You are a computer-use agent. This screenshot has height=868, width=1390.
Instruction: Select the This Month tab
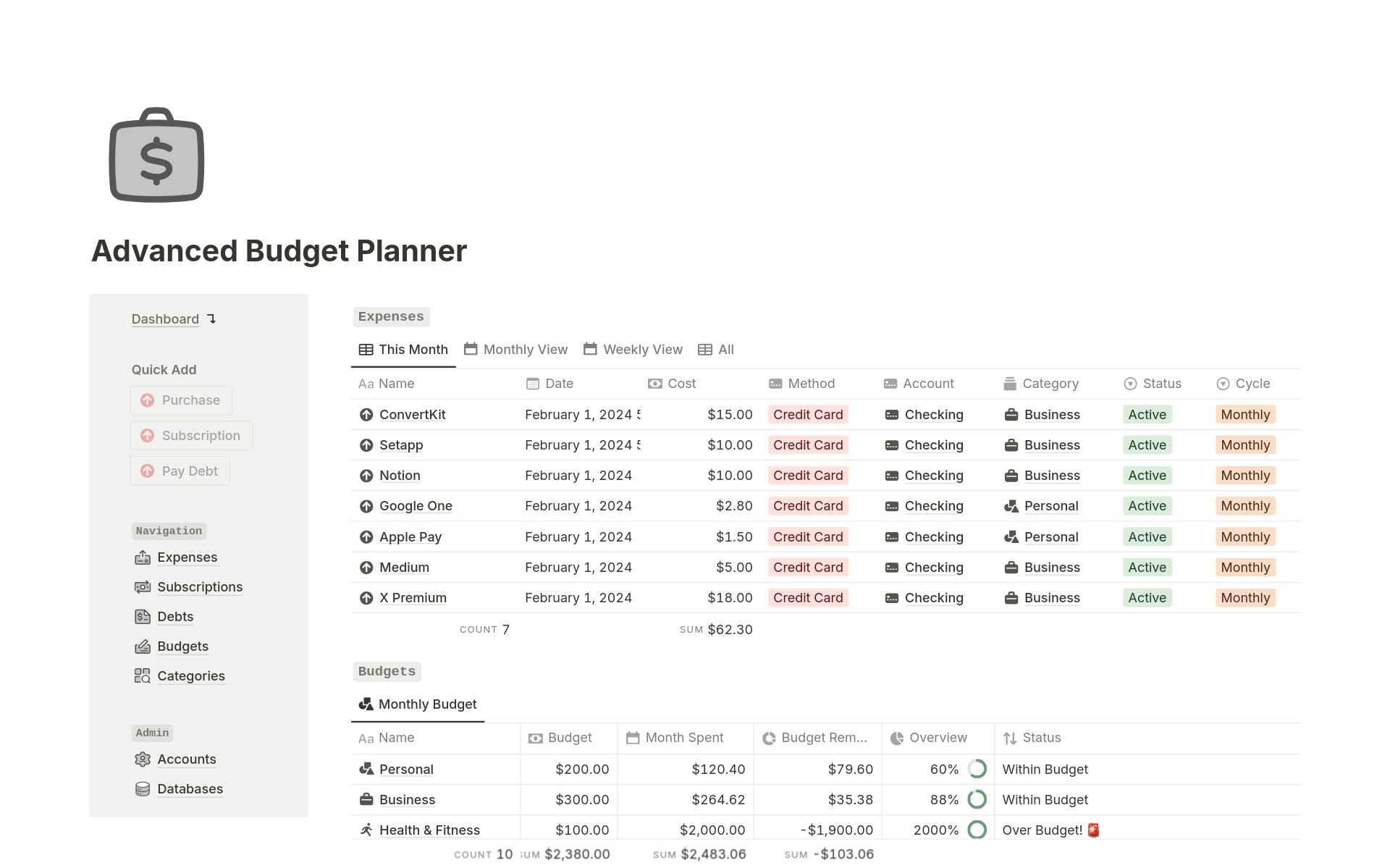point(404,349)
